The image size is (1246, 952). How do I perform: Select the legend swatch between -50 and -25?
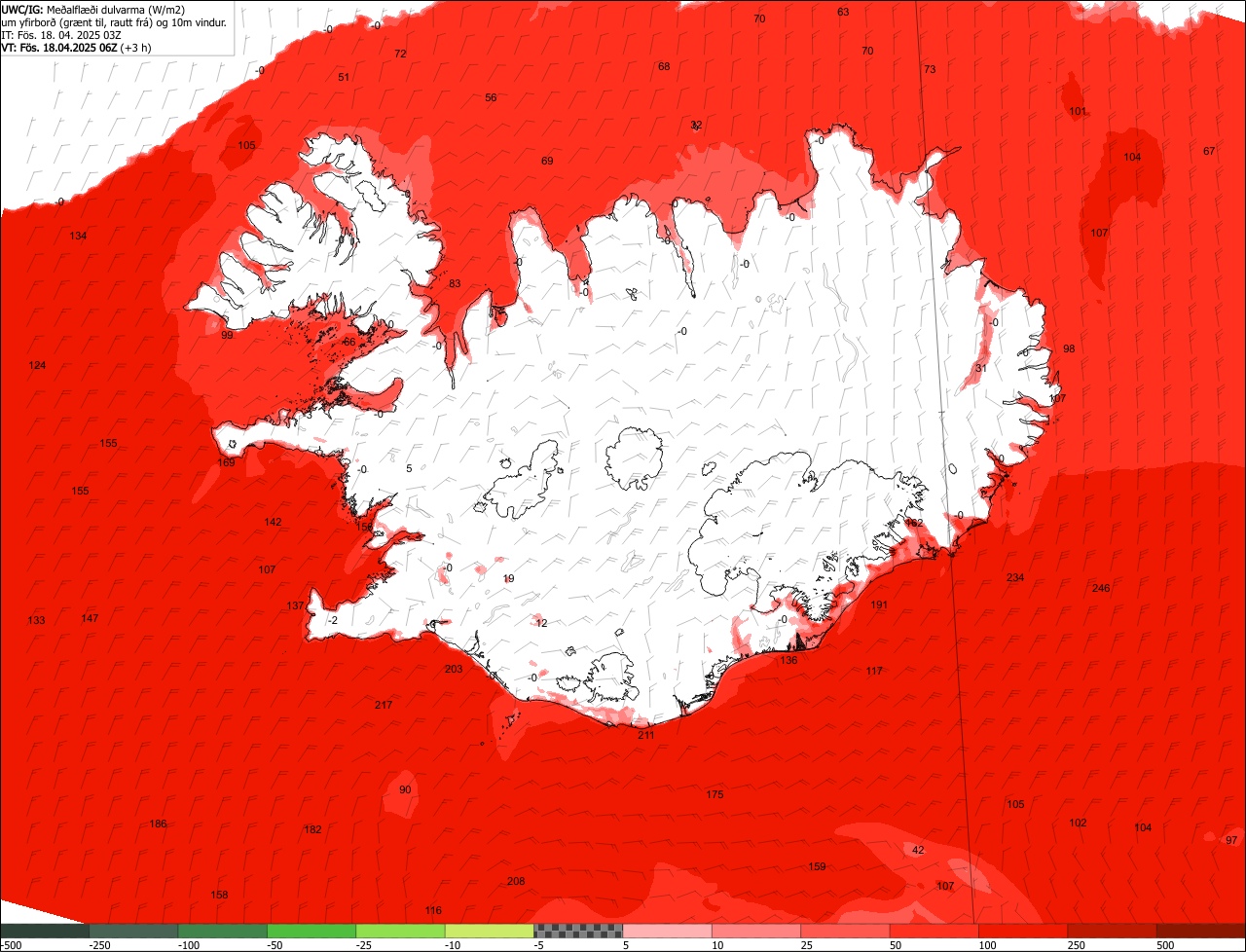pyautogui.click(x=311, y=931)
